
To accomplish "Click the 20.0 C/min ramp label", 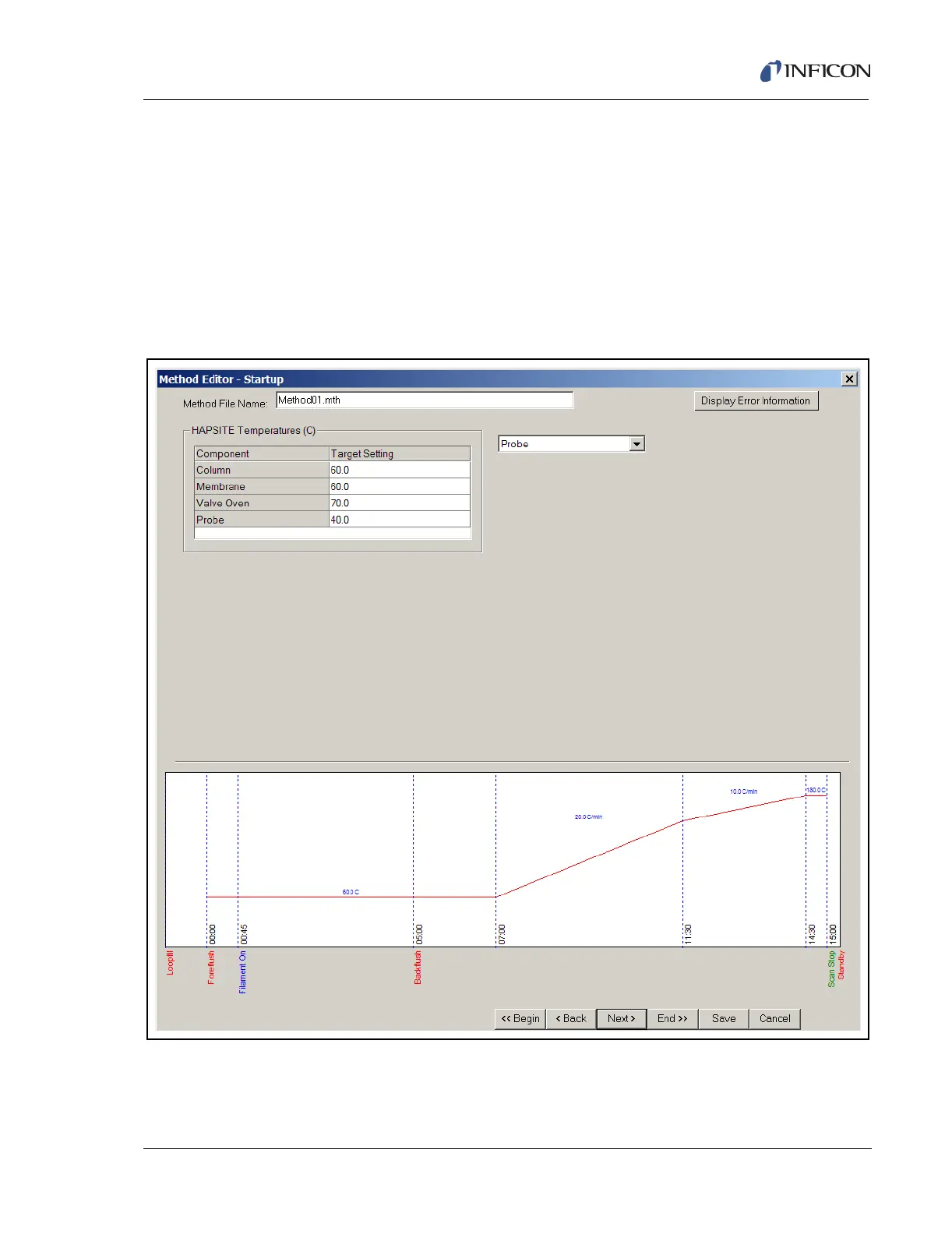I will tap(588, 817).
